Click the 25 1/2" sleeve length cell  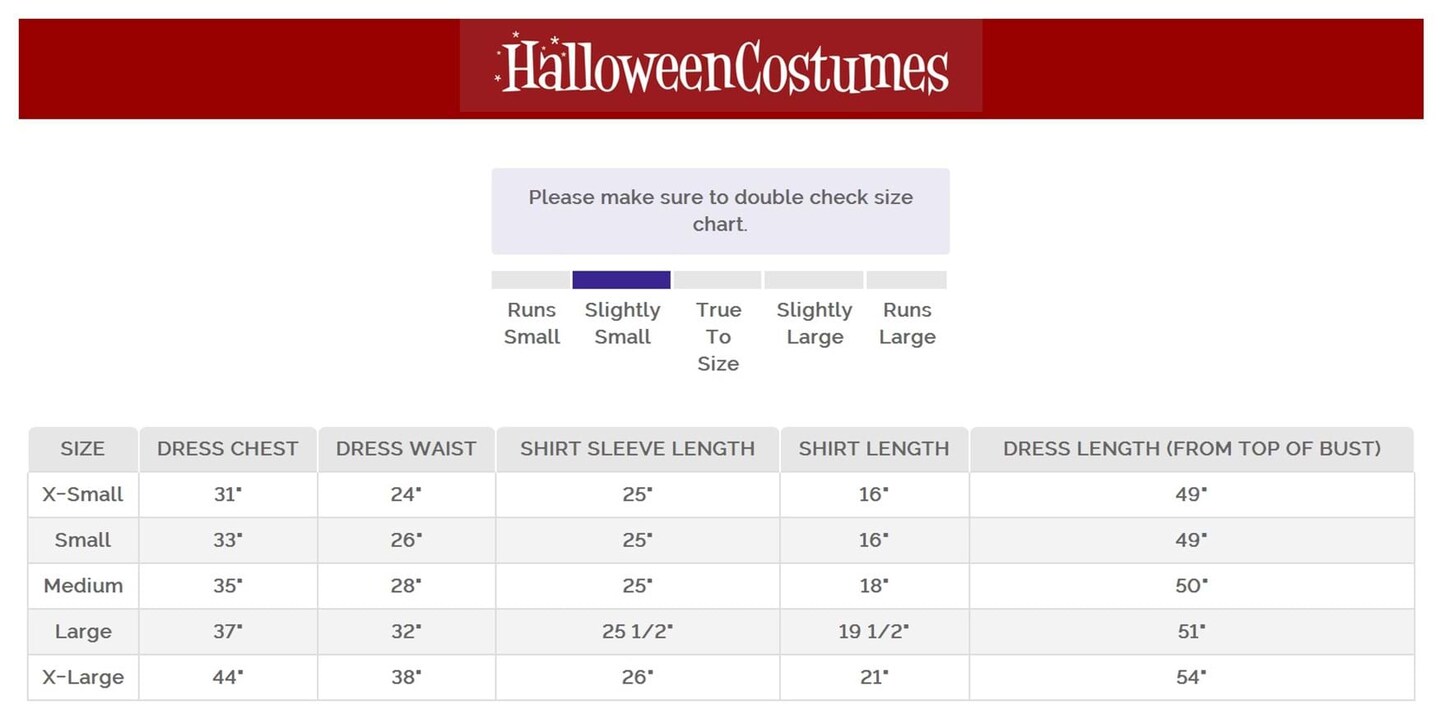[x=637, y=632]
